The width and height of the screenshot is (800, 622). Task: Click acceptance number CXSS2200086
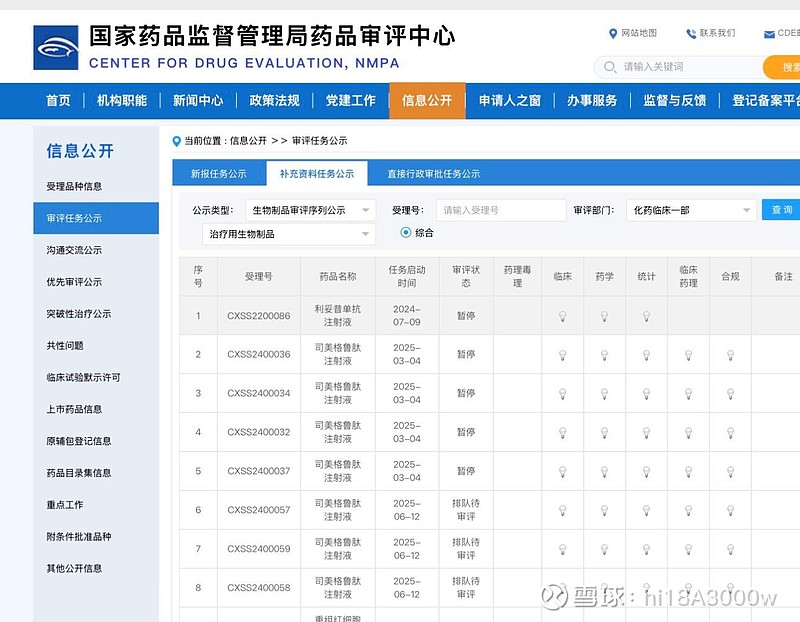(259, 316)
